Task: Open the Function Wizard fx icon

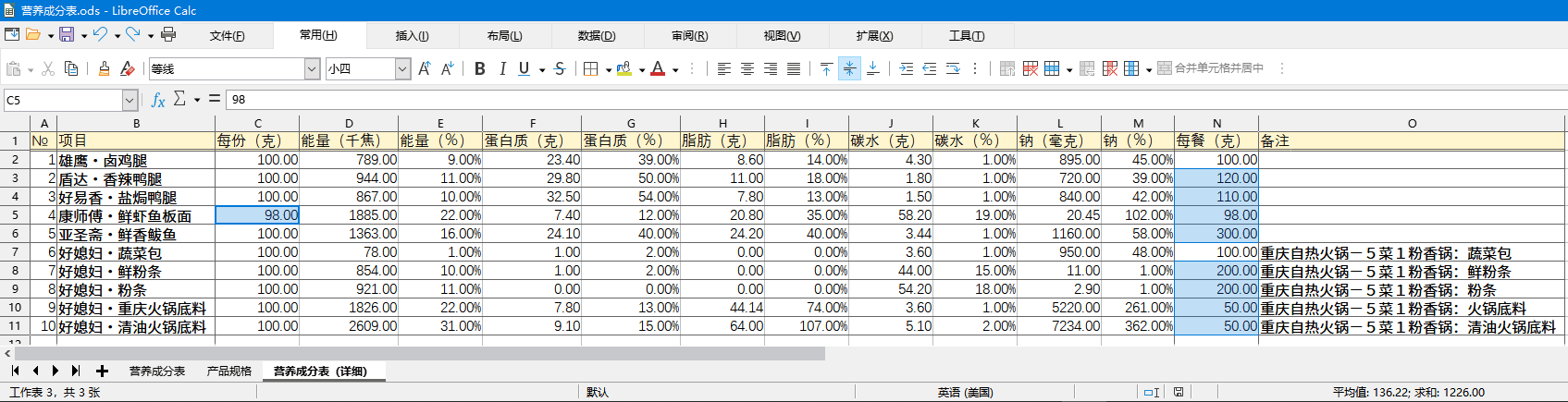Action: click(x=158, y=99)
